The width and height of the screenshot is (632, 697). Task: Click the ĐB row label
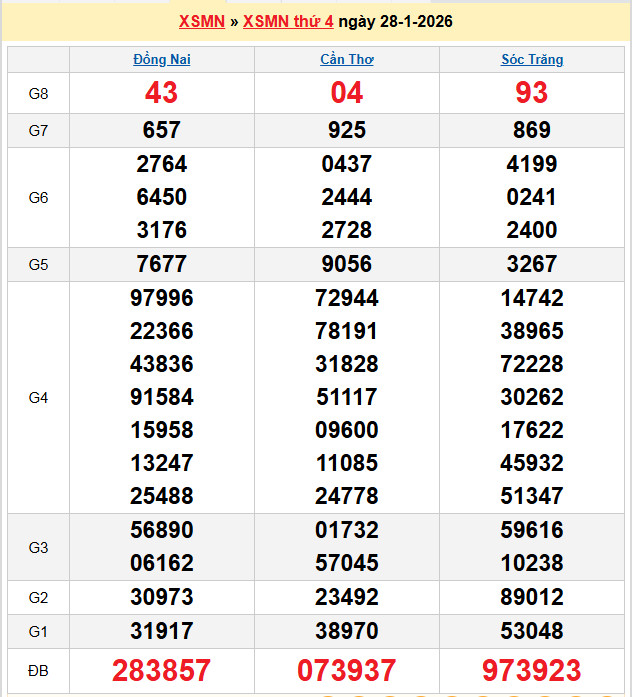[38, 670]
